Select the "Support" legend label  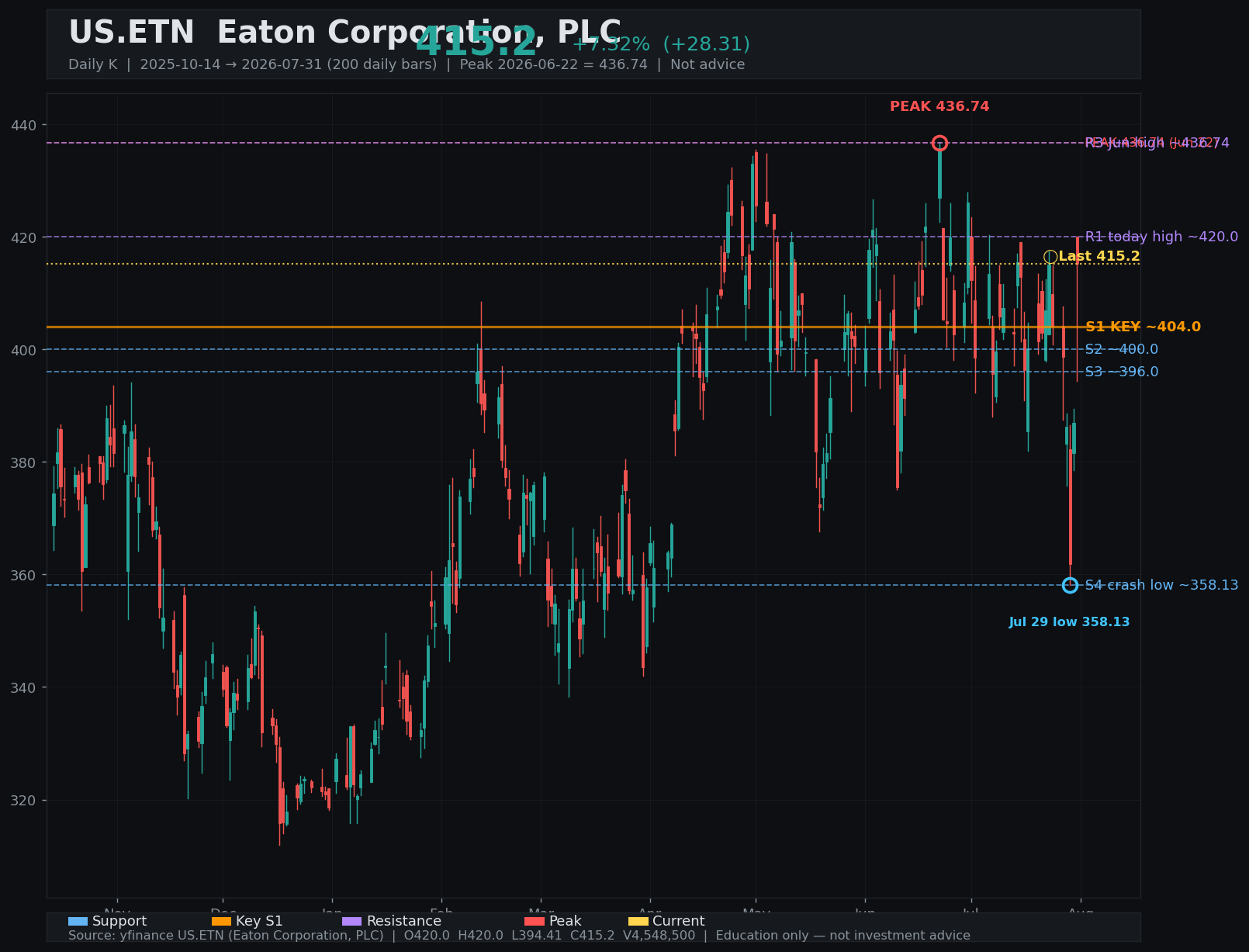[x=119, y=921]
